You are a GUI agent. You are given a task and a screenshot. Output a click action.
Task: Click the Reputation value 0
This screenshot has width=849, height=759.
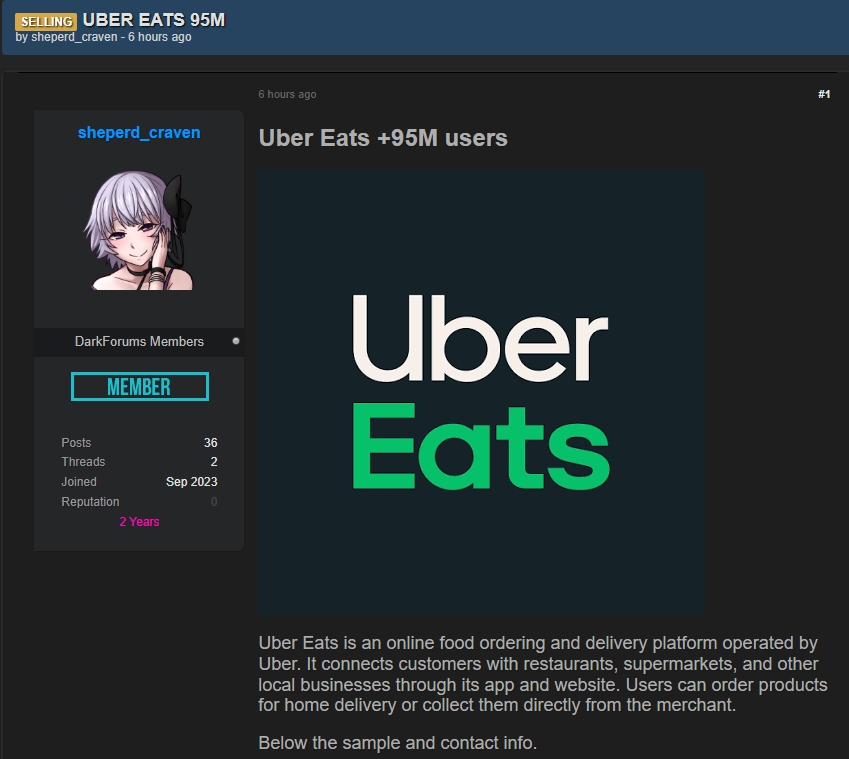point(214,502)
